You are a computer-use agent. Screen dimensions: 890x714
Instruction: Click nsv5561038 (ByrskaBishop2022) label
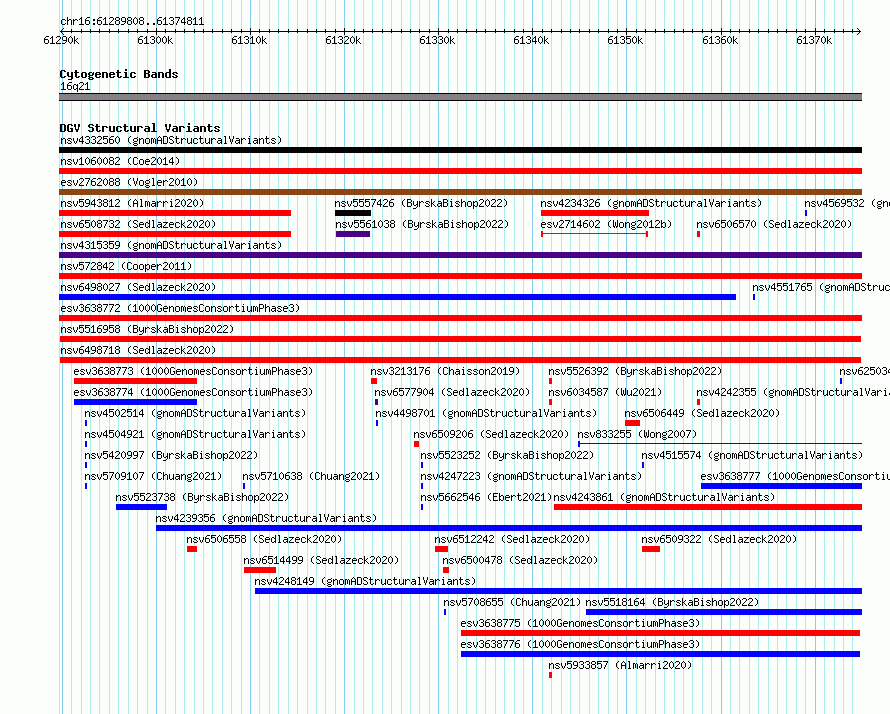click(x=421, y=224)
